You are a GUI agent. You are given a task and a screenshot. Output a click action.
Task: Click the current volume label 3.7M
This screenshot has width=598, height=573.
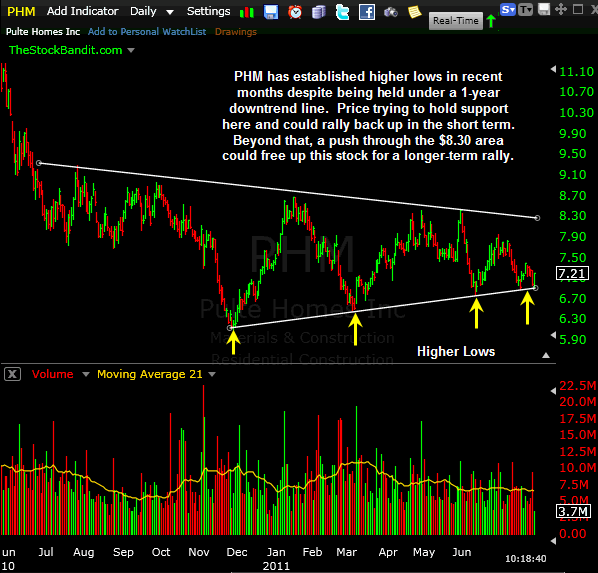(573, 511)
